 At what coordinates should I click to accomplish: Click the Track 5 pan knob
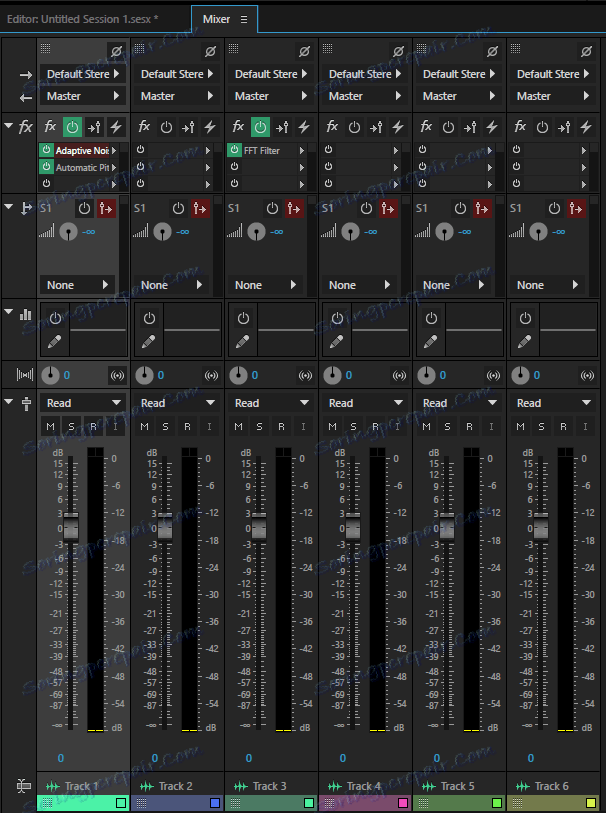pos(426,375)
